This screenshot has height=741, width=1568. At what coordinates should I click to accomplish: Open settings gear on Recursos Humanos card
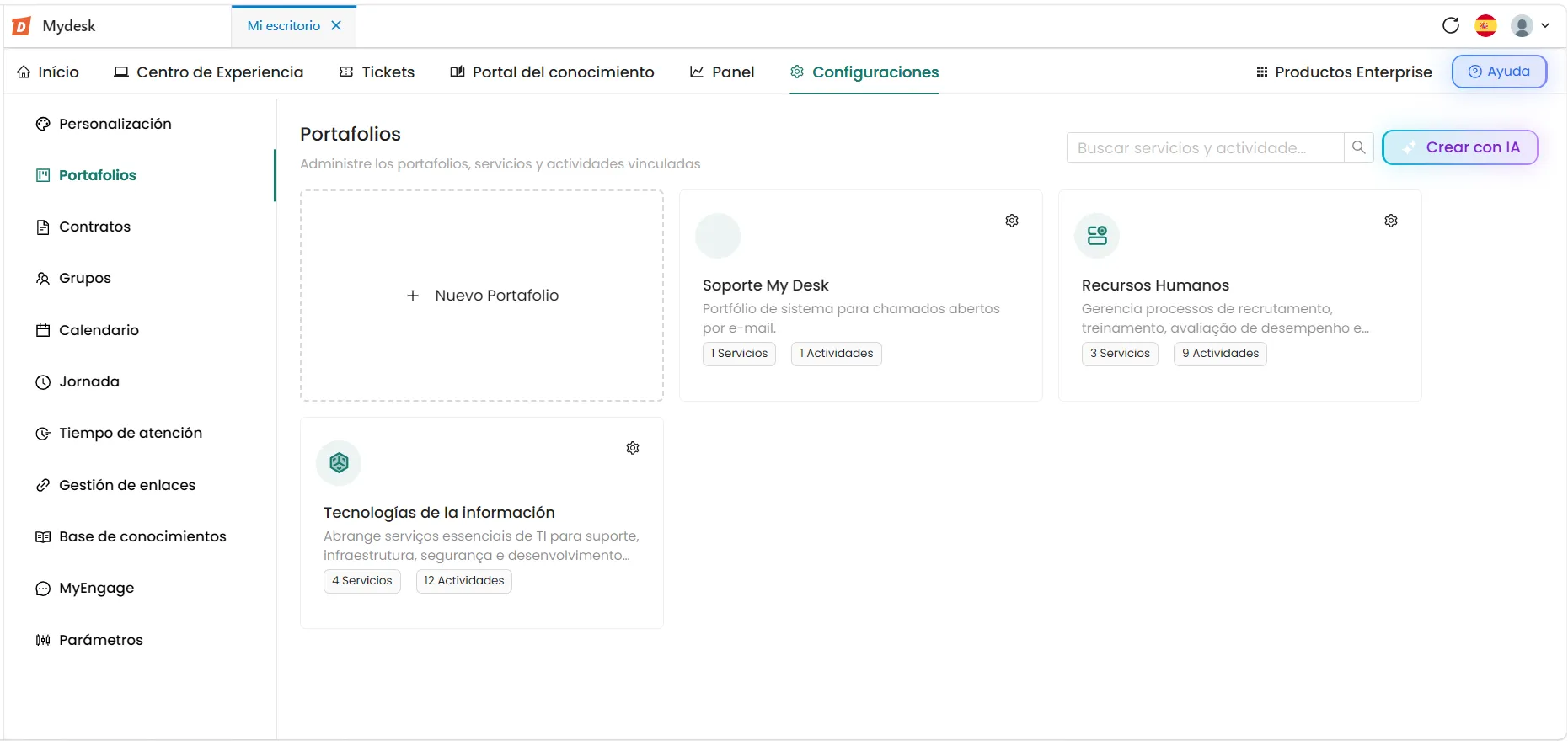click(1391, 221)
